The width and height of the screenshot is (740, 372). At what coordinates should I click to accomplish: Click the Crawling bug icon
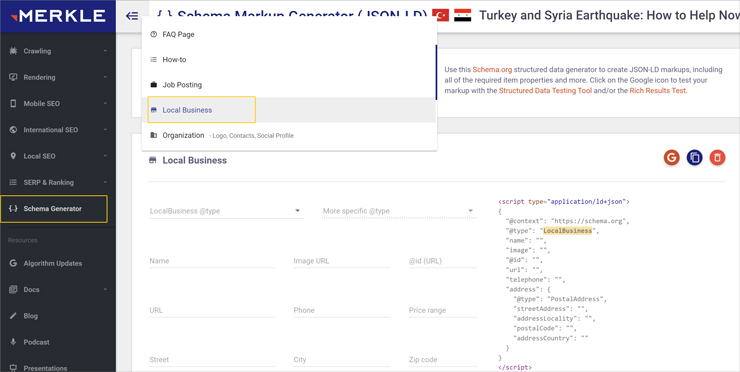point(13,51)
